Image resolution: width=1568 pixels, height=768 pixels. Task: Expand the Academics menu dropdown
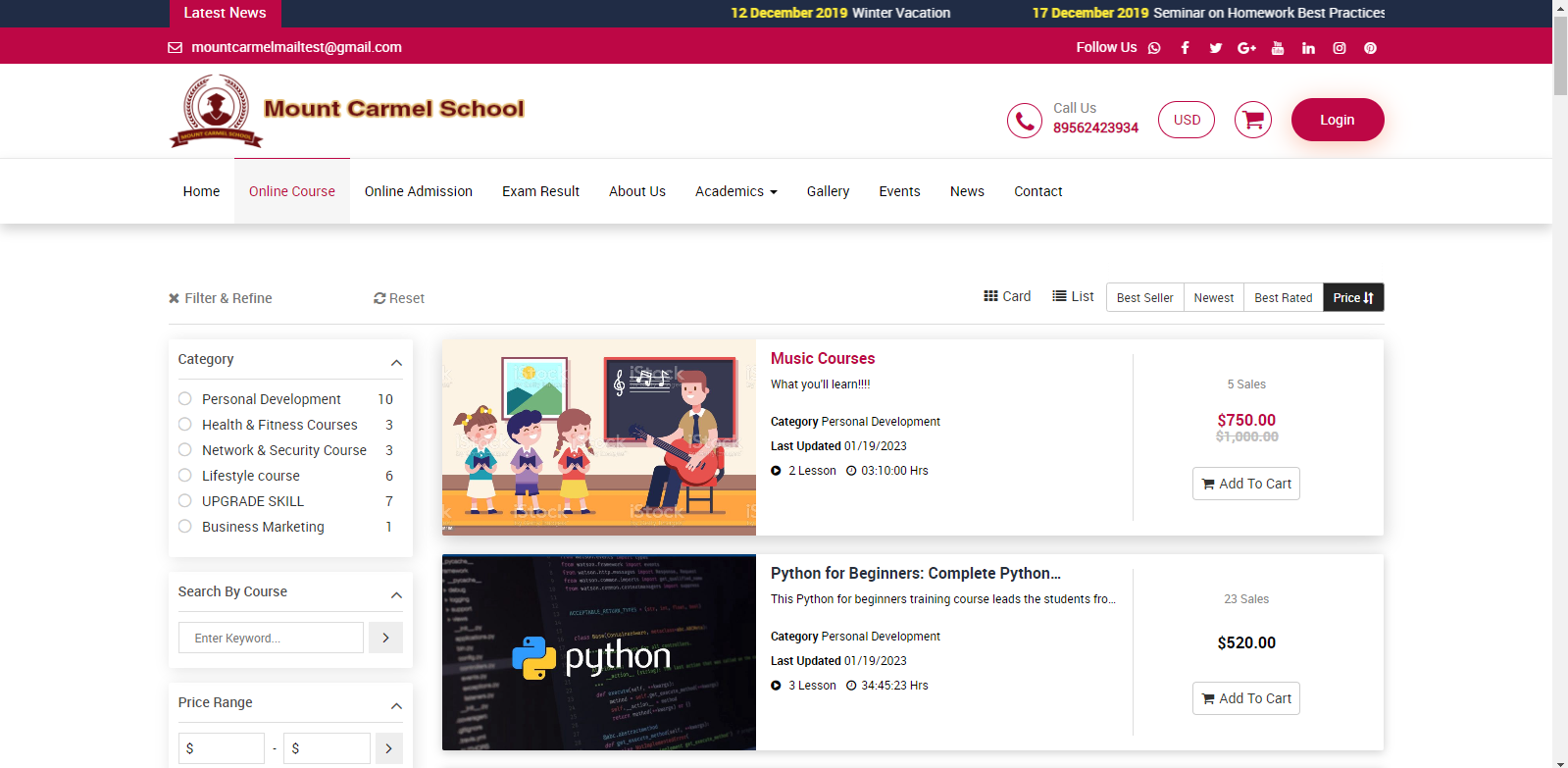tap(735, 191)
